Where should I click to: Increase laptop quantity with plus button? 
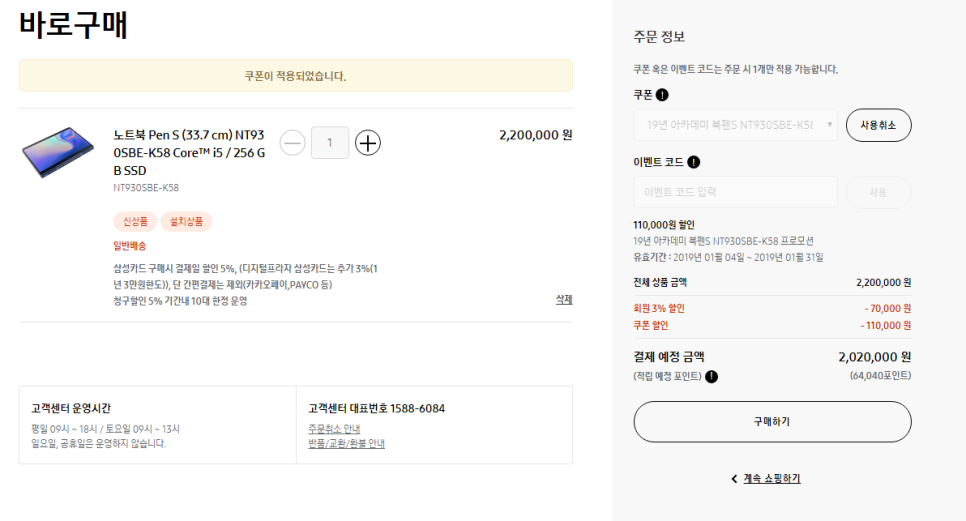pos(368,143)
